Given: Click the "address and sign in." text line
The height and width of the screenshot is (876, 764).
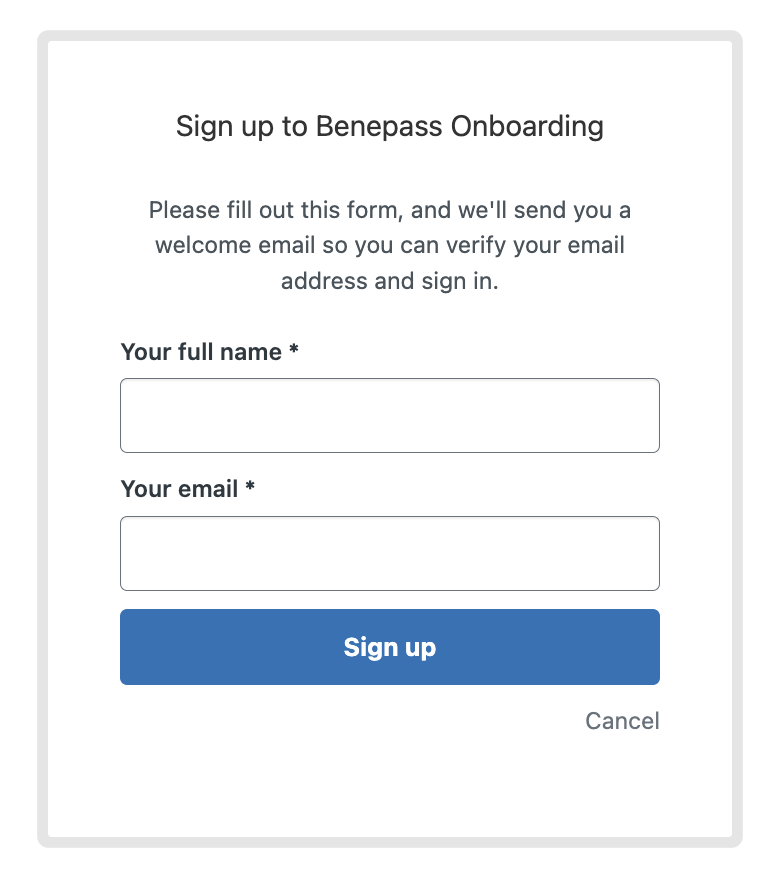Looking at the screenshot, I should click(x=389, y=281).
